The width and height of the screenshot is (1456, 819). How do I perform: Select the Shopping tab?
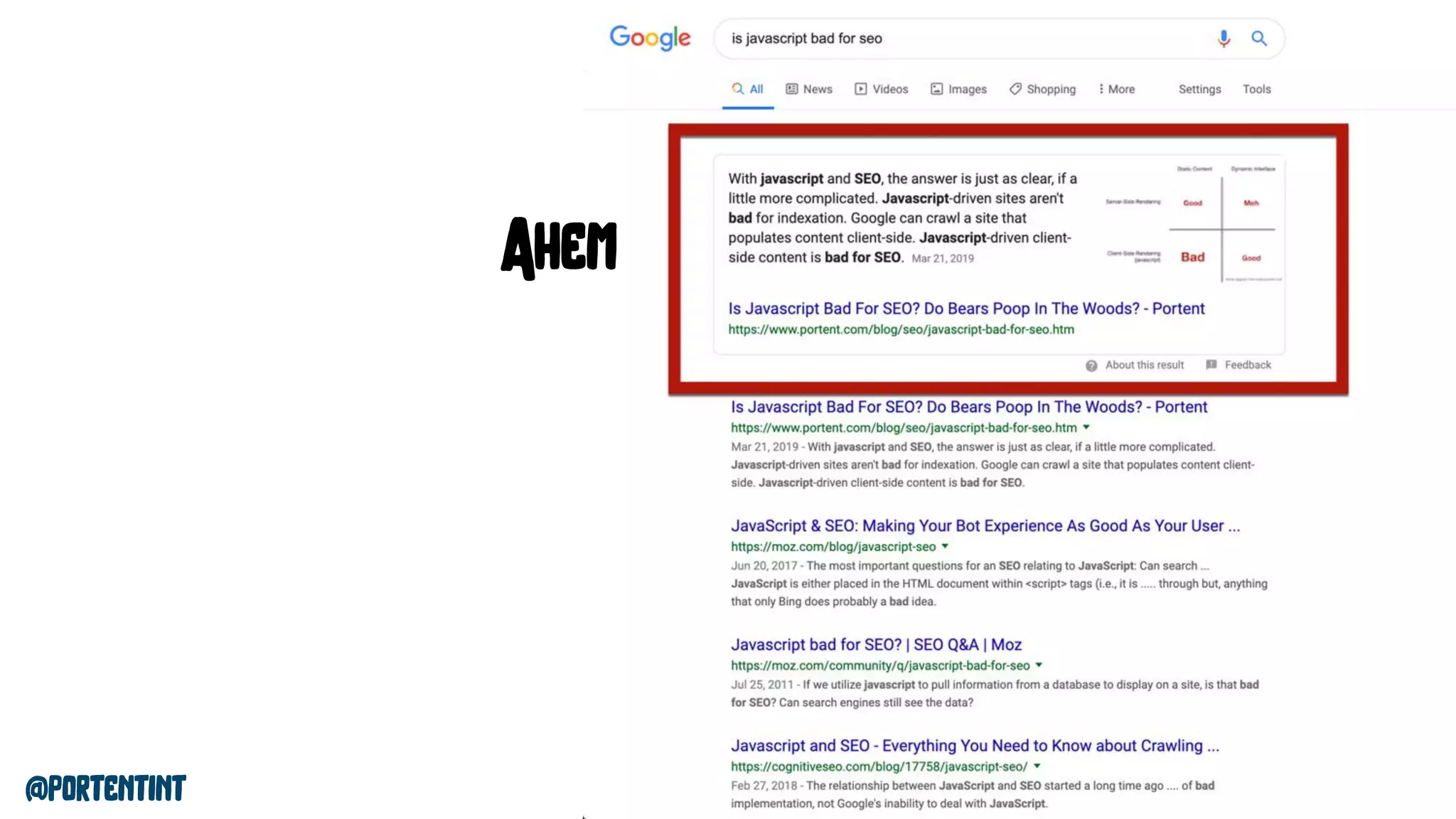point(1042,89)
